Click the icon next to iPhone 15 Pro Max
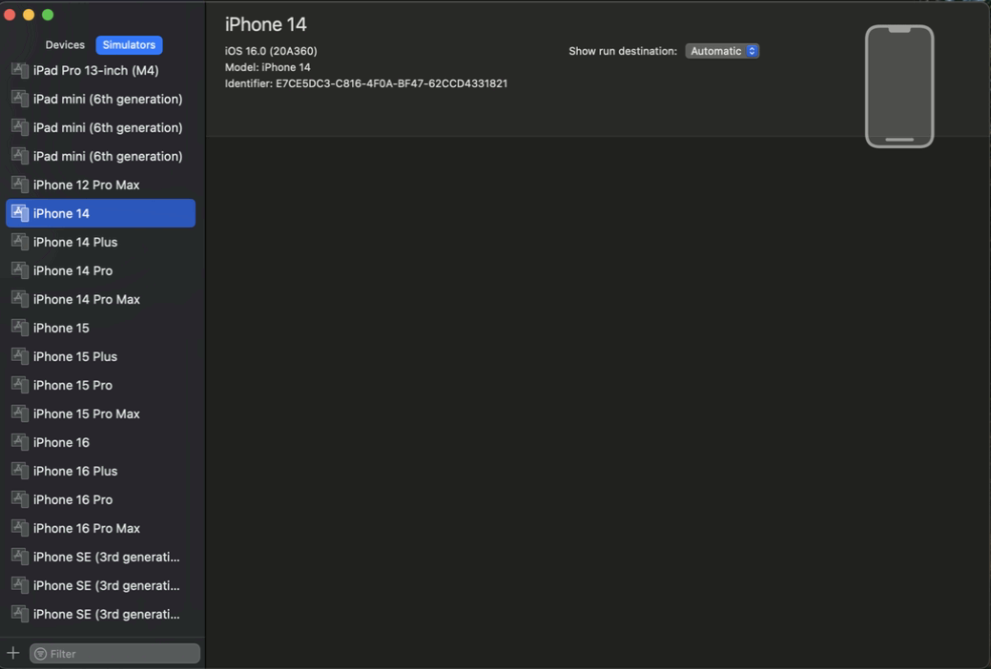The width and height of the screenshot is (991, 669). (x=20, y=414)
